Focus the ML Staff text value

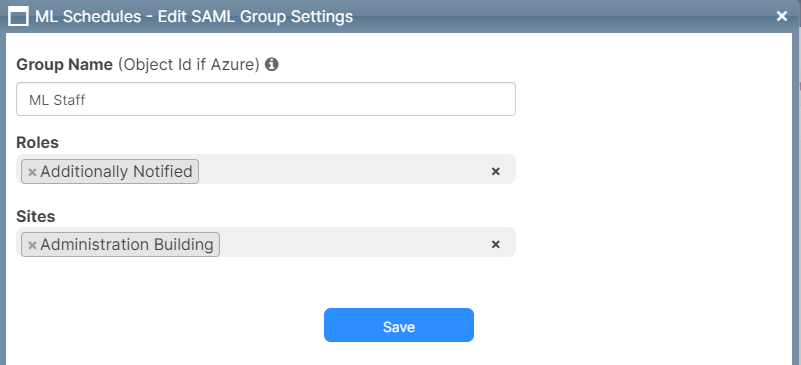tap(57, 100)
